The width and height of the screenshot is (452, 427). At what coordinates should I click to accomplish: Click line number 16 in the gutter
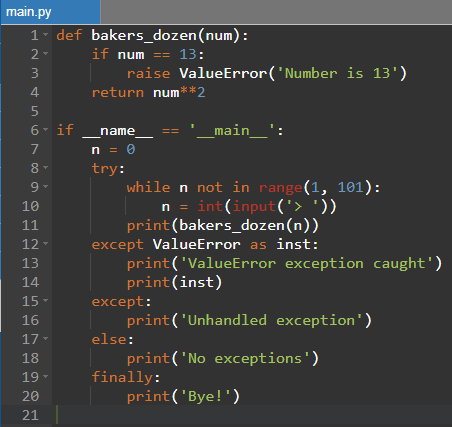(x=31, y=320)
